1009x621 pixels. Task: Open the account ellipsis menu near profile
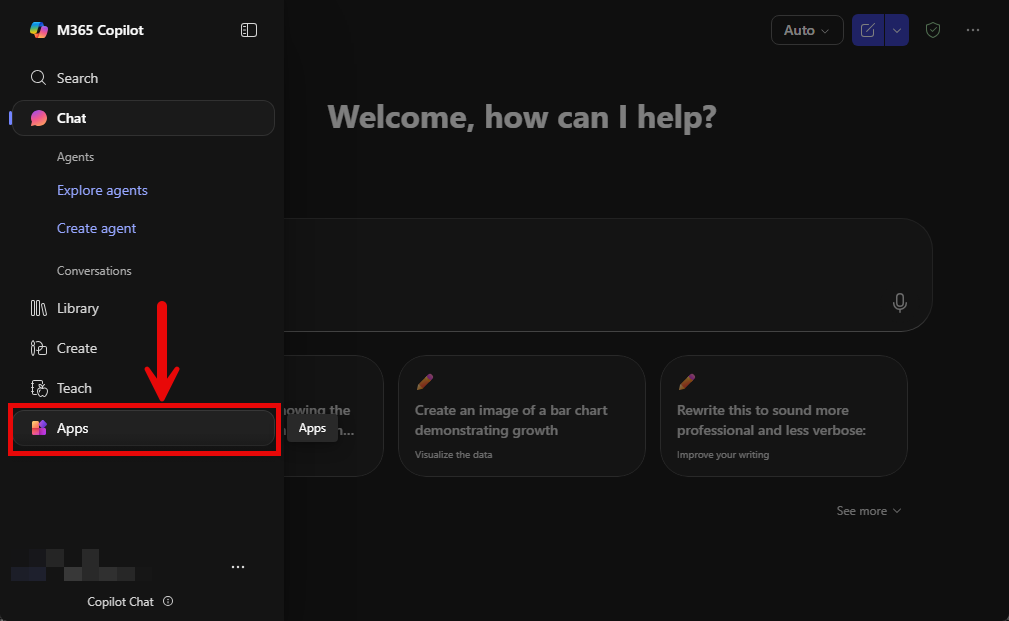click(x=238, y=566)
